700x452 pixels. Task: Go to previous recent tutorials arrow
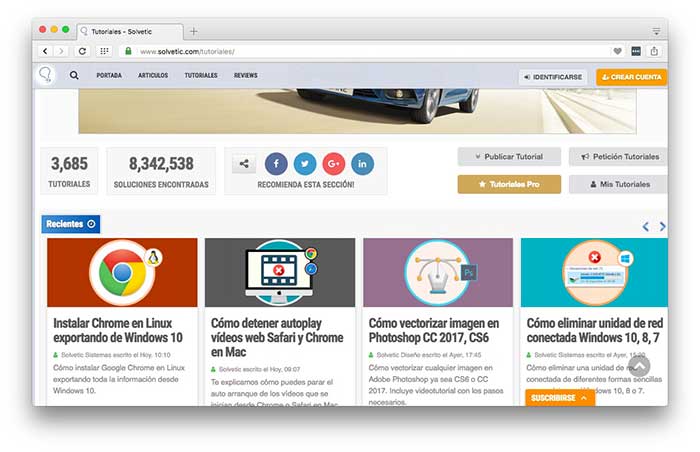coord(646,226)
